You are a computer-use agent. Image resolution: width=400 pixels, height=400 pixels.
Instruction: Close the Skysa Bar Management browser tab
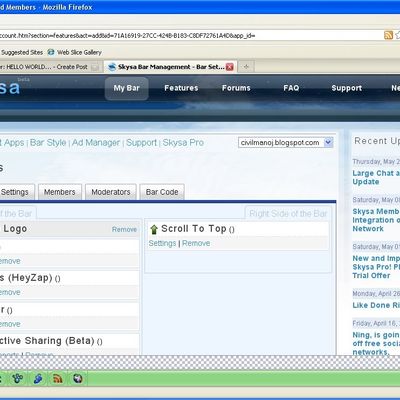tap(230, 67)
